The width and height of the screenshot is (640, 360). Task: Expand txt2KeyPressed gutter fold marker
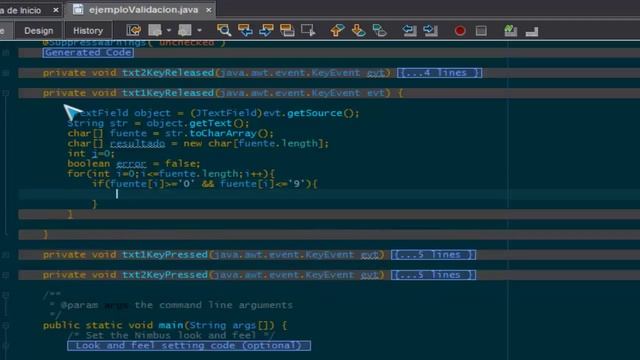click(6, 275)
